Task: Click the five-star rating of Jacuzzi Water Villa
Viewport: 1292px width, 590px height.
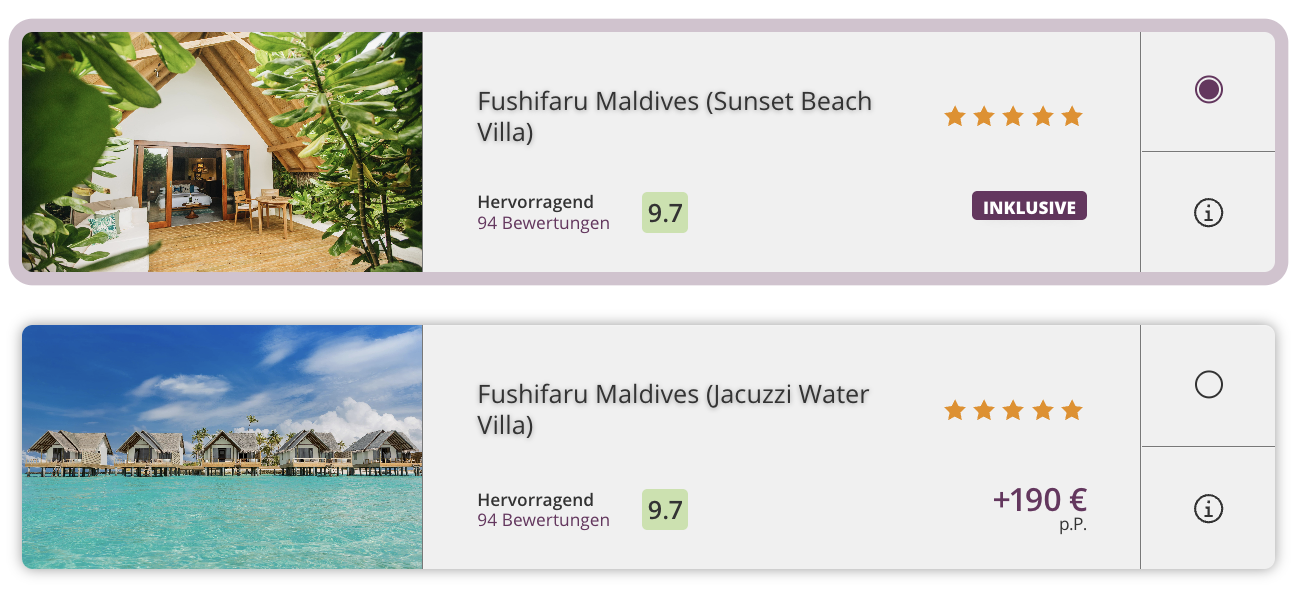Action: (1013, 410)
